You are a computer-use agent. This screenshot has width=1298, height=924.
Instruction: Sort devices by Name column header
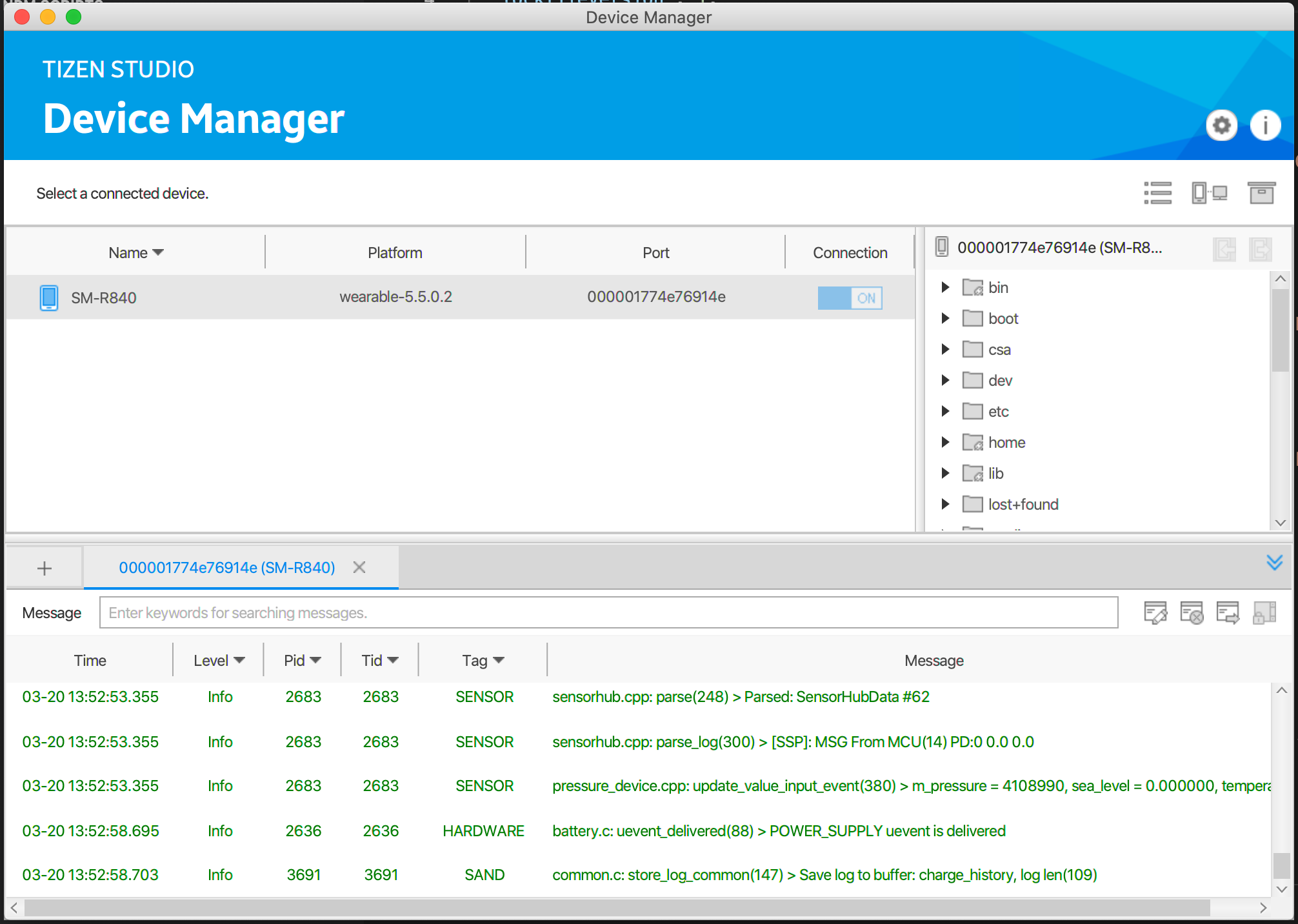135,253
